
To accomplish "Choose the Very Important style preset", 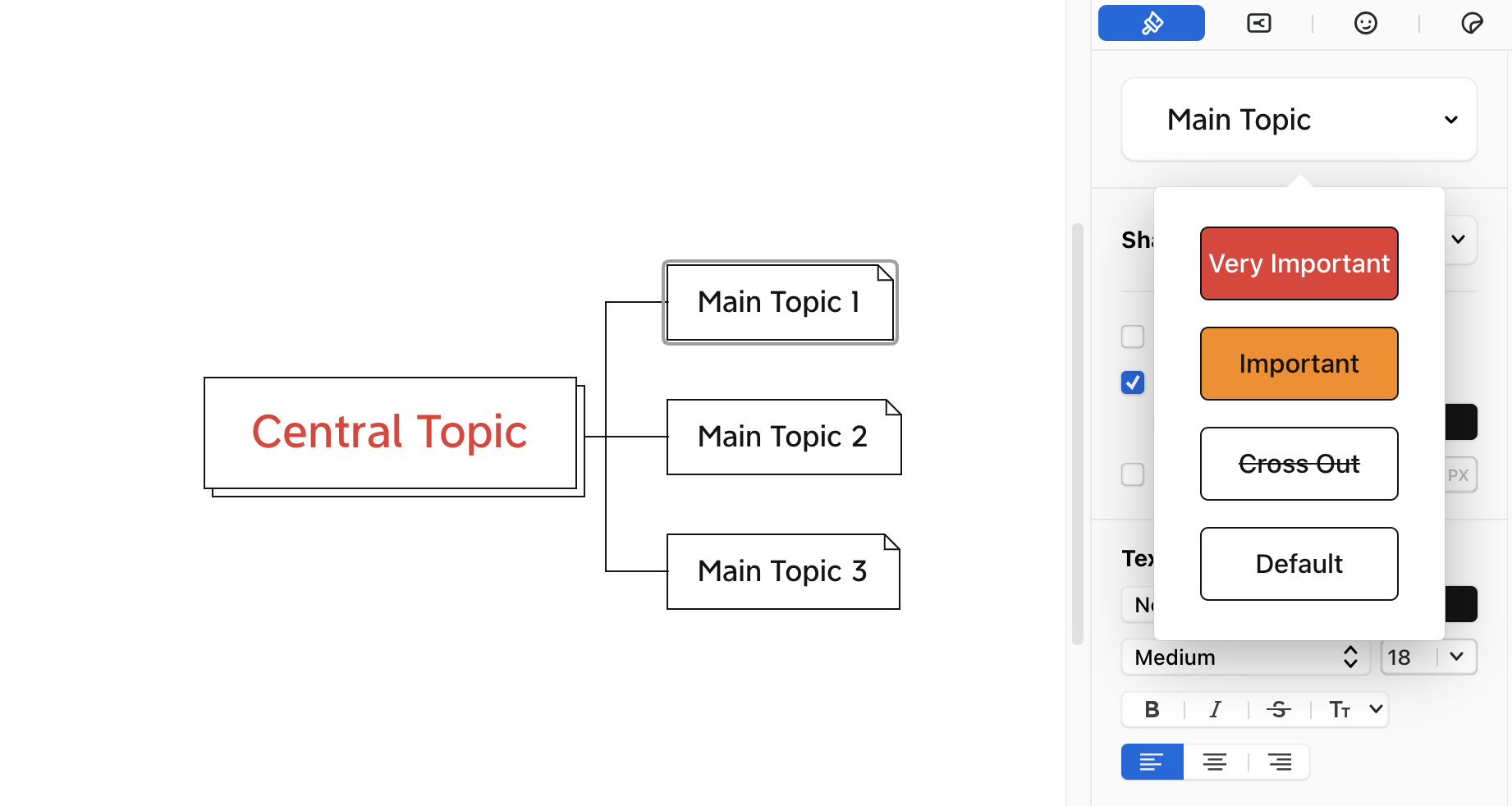I will (x=1299, y=263).
